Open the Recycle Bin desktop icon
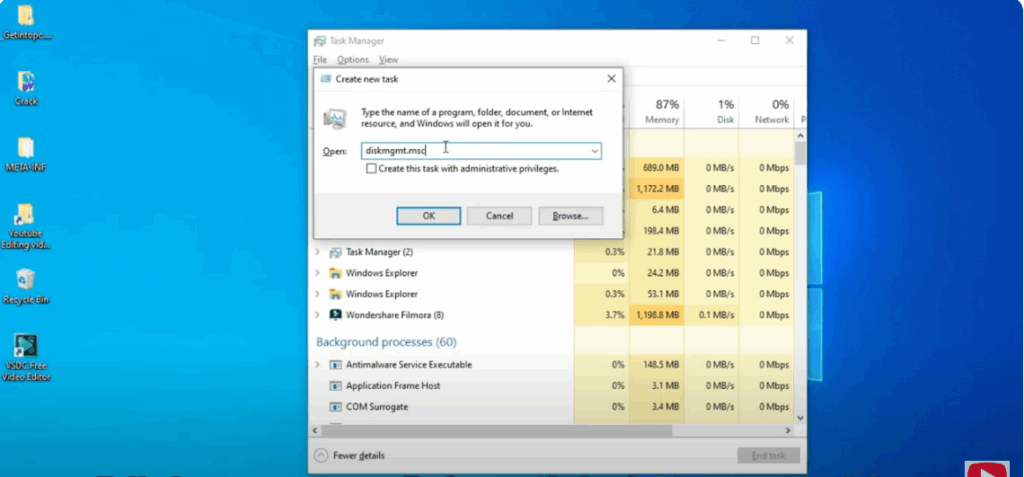The image size is (1024, 477). [x=26, y=280]
